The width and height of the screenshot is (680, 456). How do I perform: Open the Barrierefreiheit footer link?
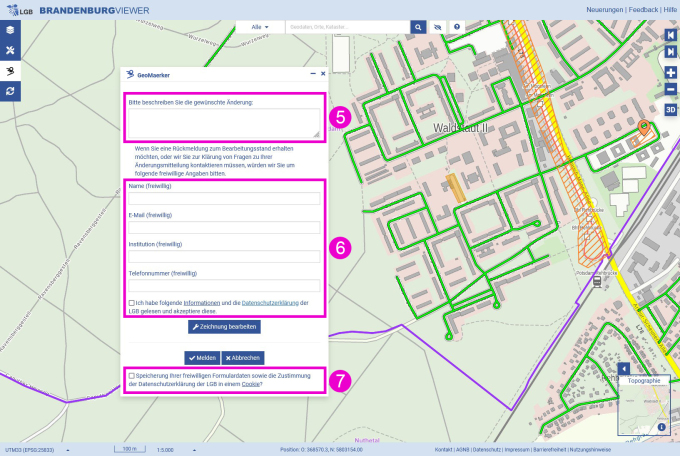[549, 450]
